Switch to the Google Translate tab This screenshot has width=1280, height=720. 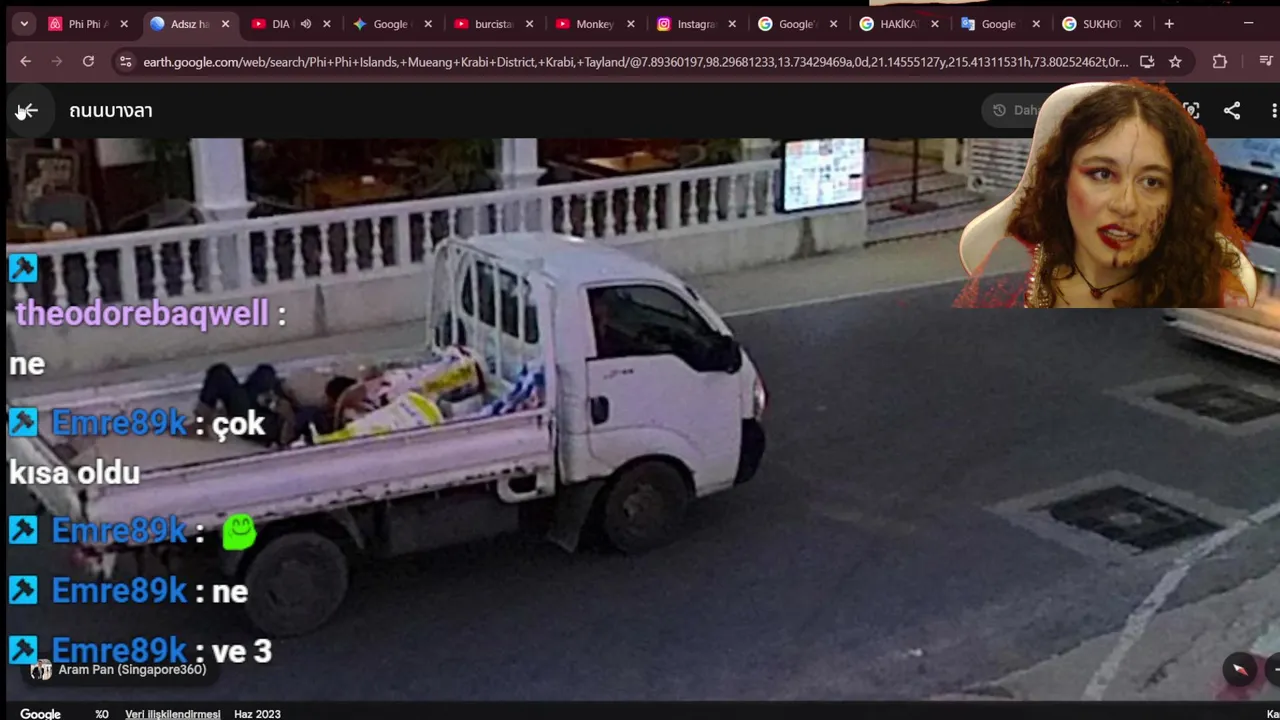click(x=998, y=24)
